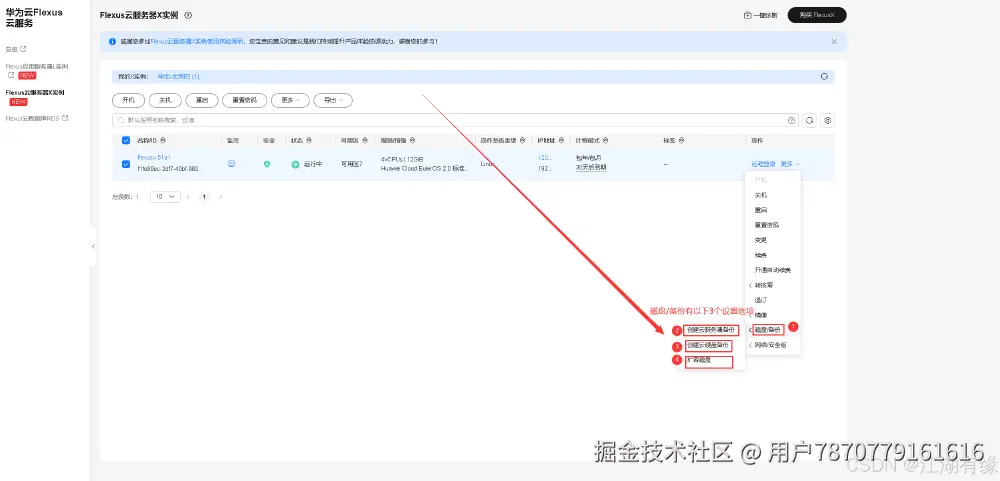
Task: Sort IP地址 column icon
Action: tap(561, 140)
